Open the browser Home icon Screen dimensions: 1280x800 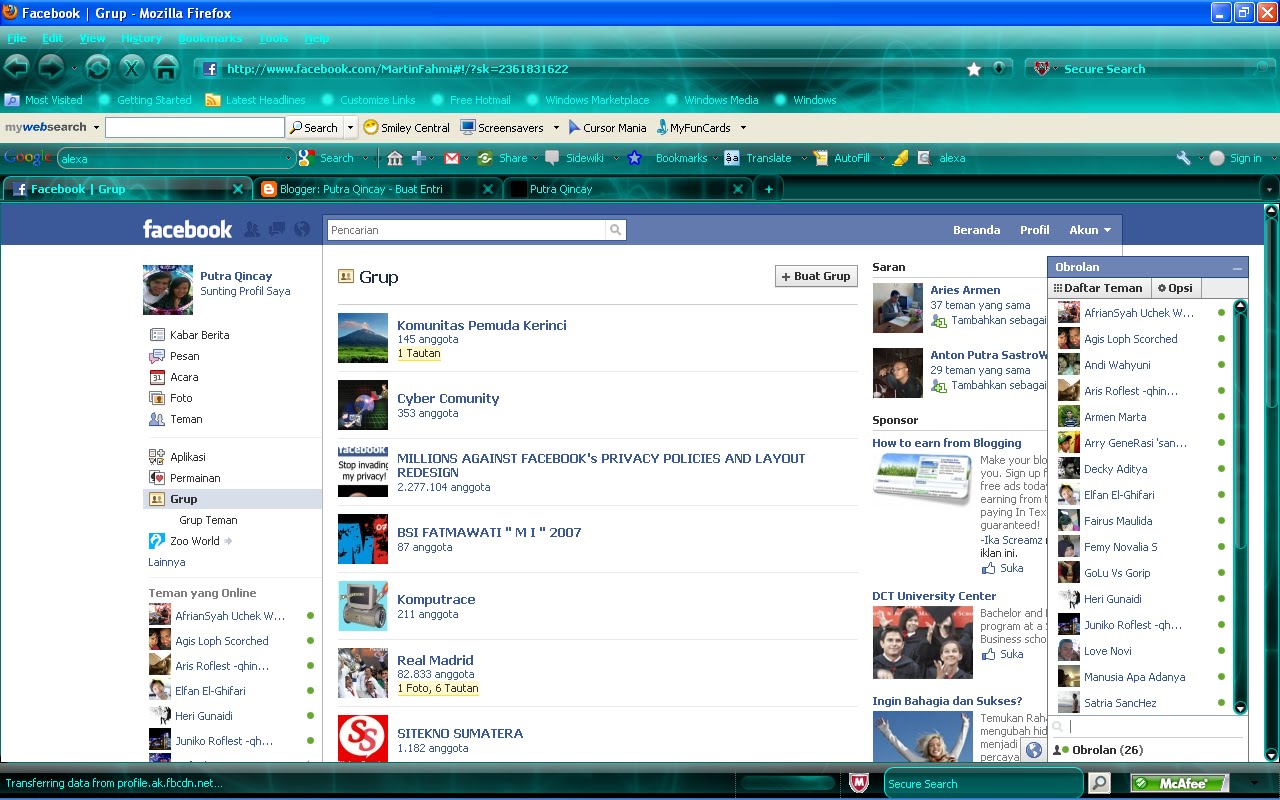coord(166,68)
